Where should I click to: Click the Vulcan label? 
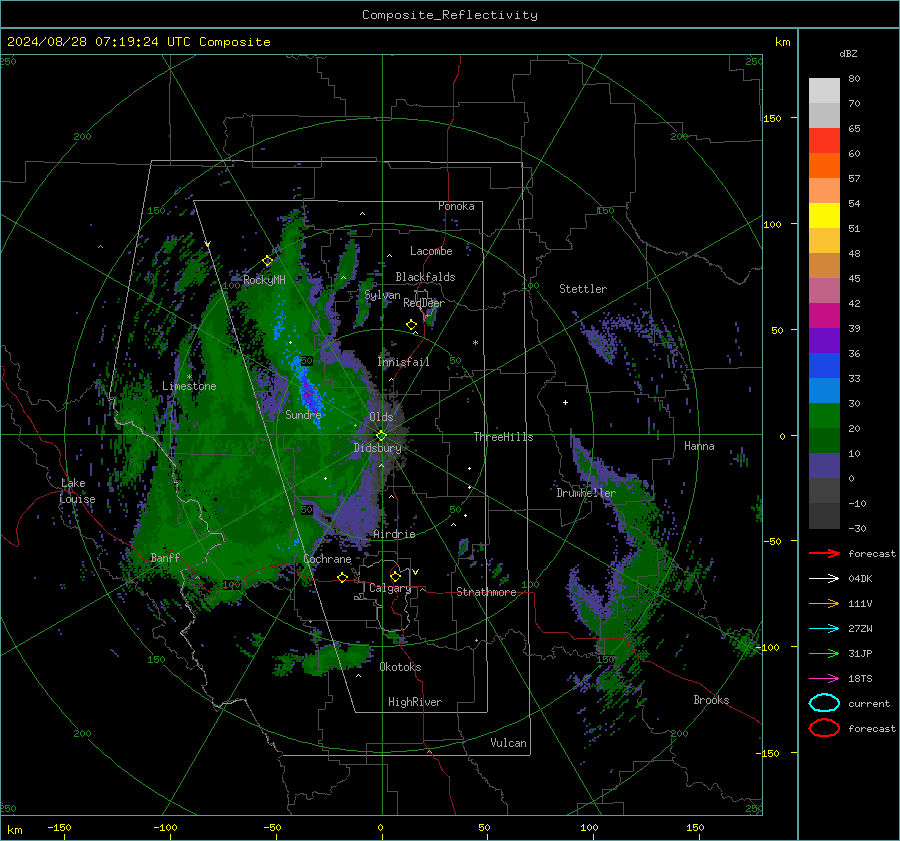pyautogui.click(x=508, y=743)
